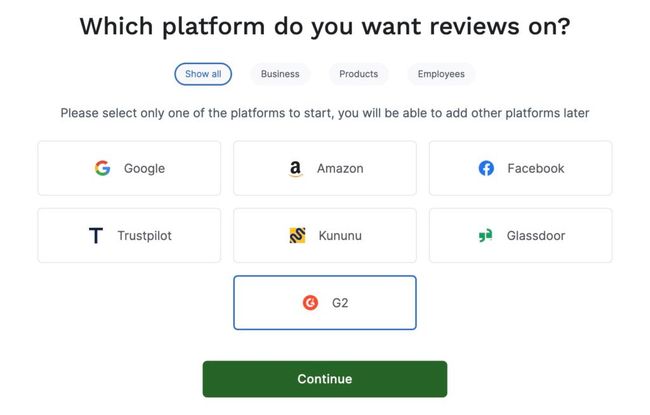Screen dimensions: 650x415
Task: Click the red G2 logo icon
Action: point(310,302)
